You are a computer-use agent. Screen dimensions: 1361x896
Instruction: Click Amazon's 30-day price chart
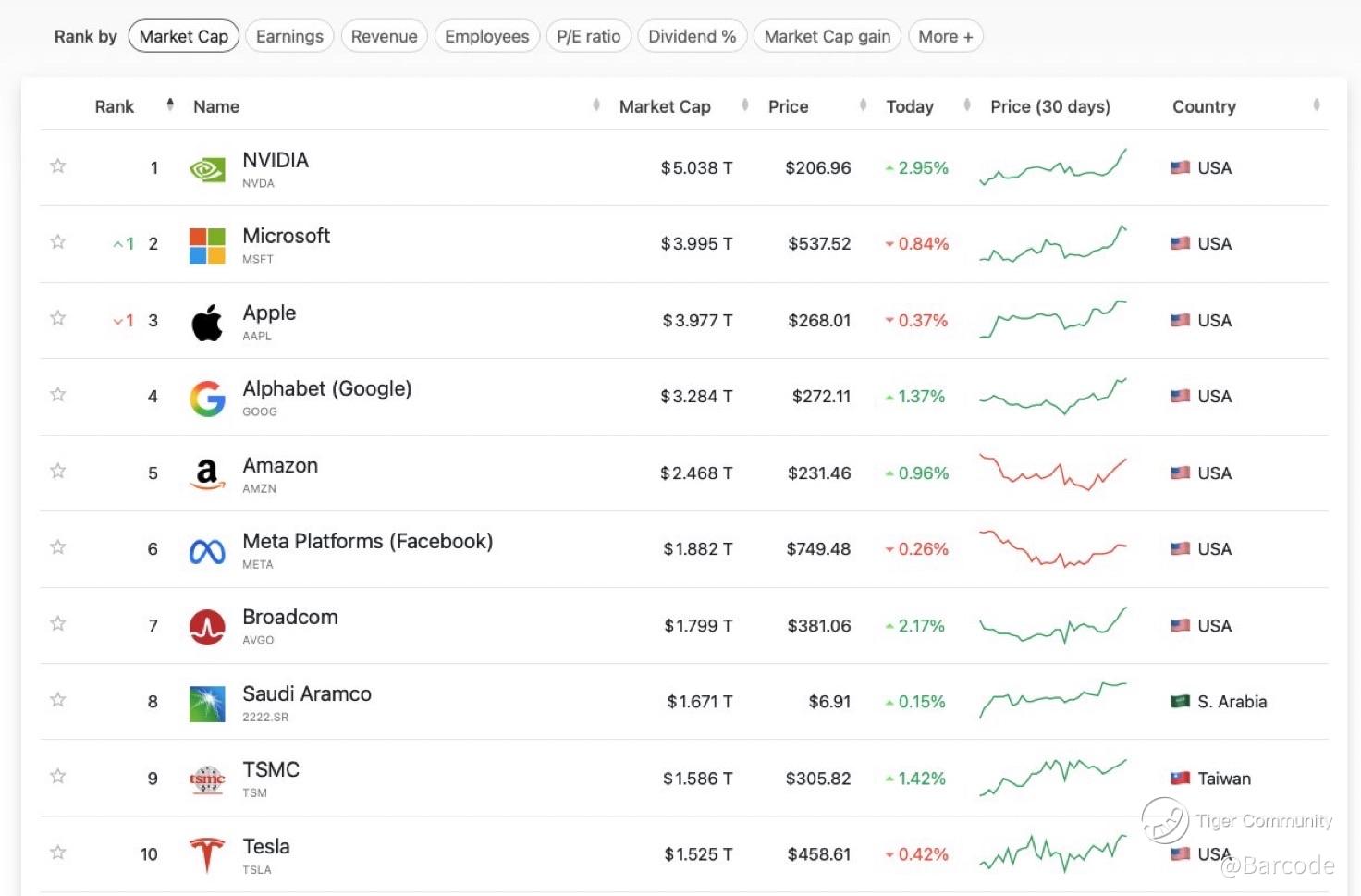click(1053, 473)
